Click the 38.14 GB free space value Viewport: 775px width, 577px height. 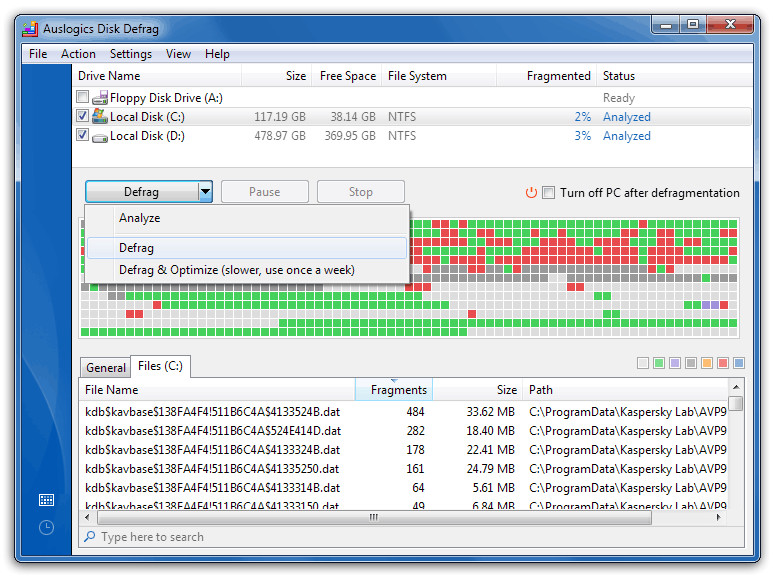[353, 117]
